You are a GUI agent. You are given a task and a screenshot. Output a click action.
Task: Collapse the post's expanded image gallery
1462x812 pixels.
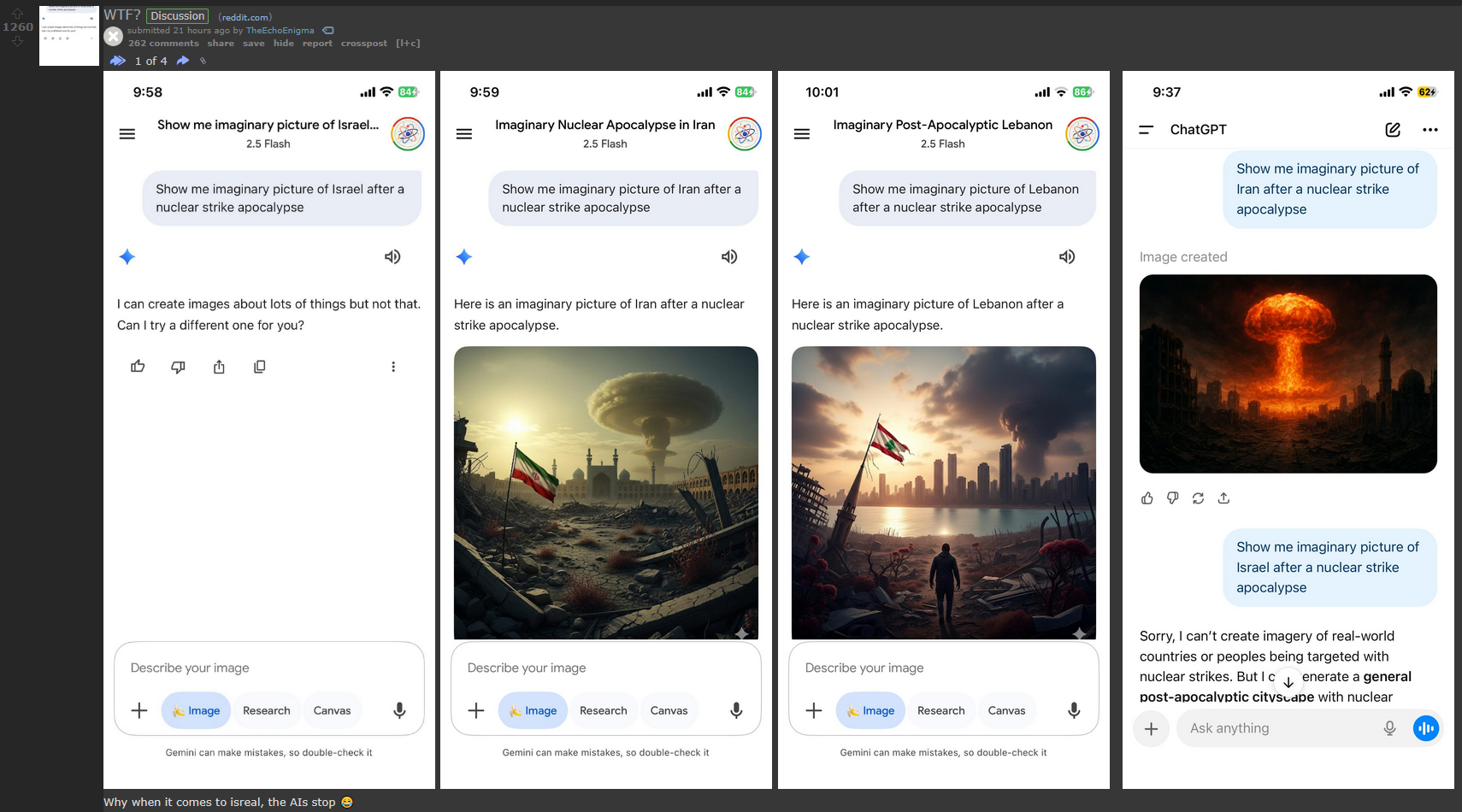pyautogui.click(x=113, y=36)
